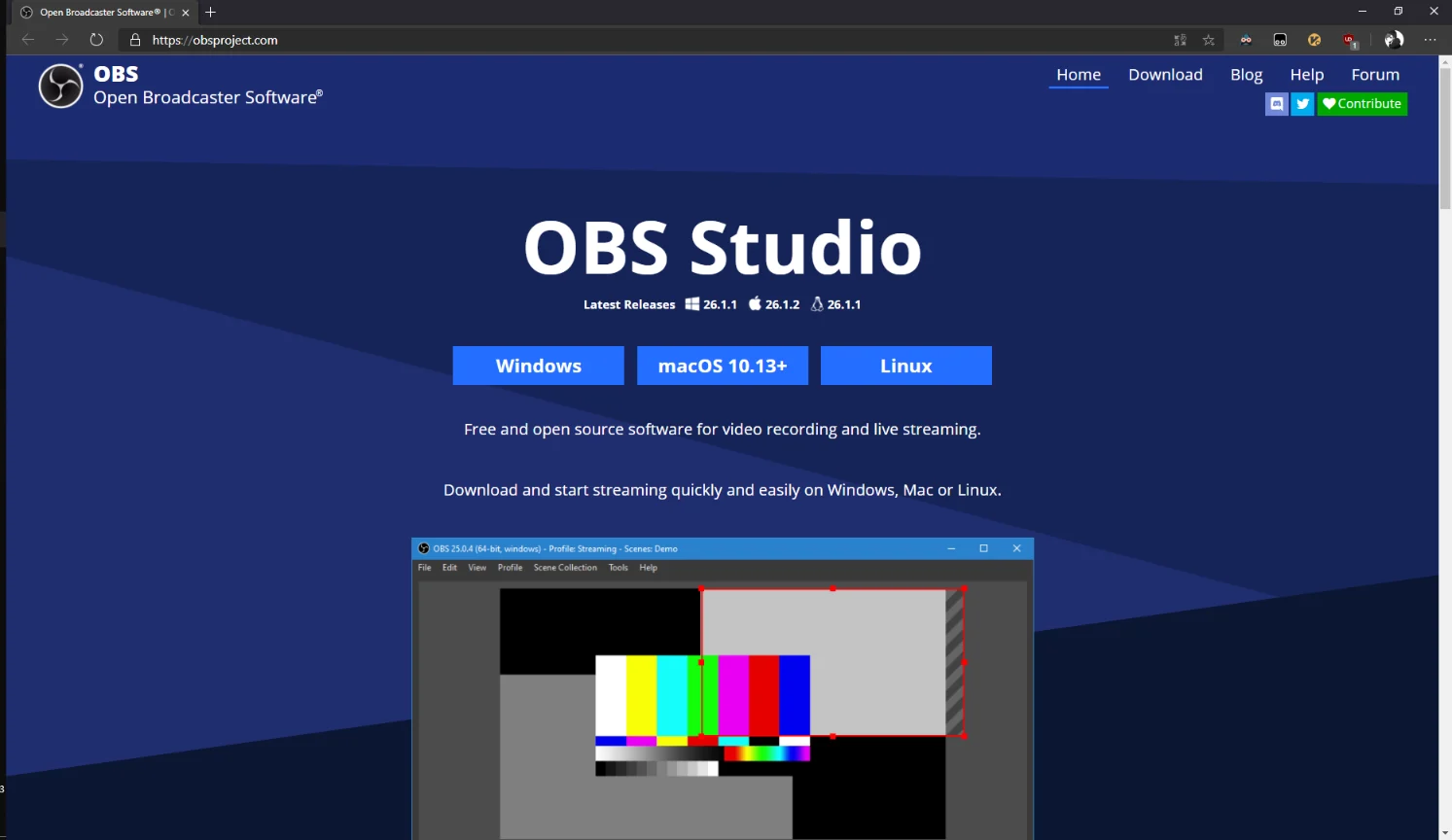Download OBS Studio for Windows
The image size is (1452, 840).
[538, 366]
